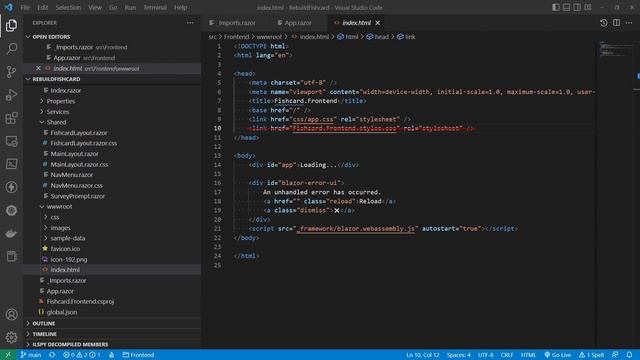Expand the Timeline section
The width and height of the screenshot is (640, 360).
(x=44, y=334)
